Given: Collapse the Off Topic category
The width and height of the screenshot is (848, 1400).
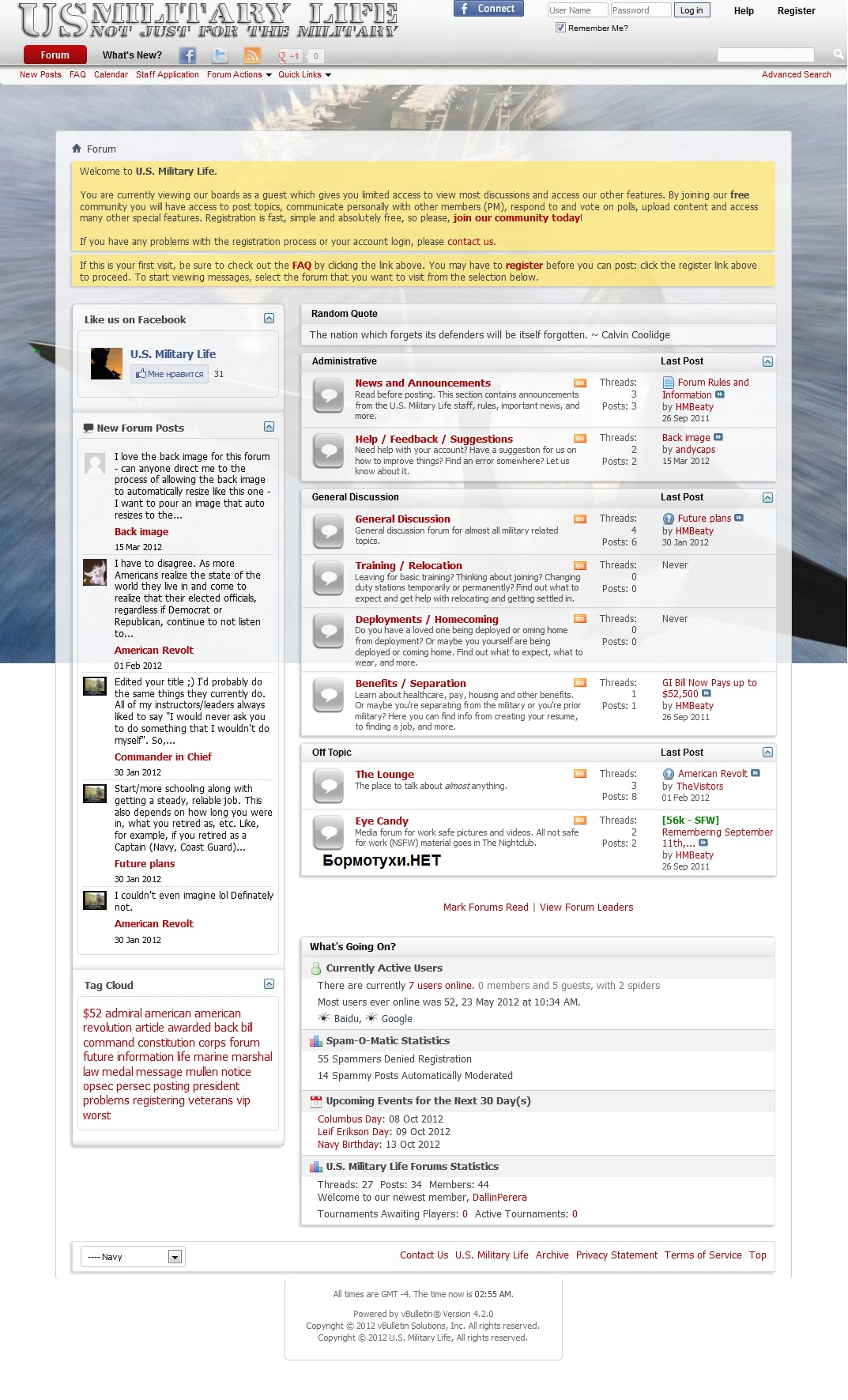Looking at the screenshot, I should [x=767, y=753].
